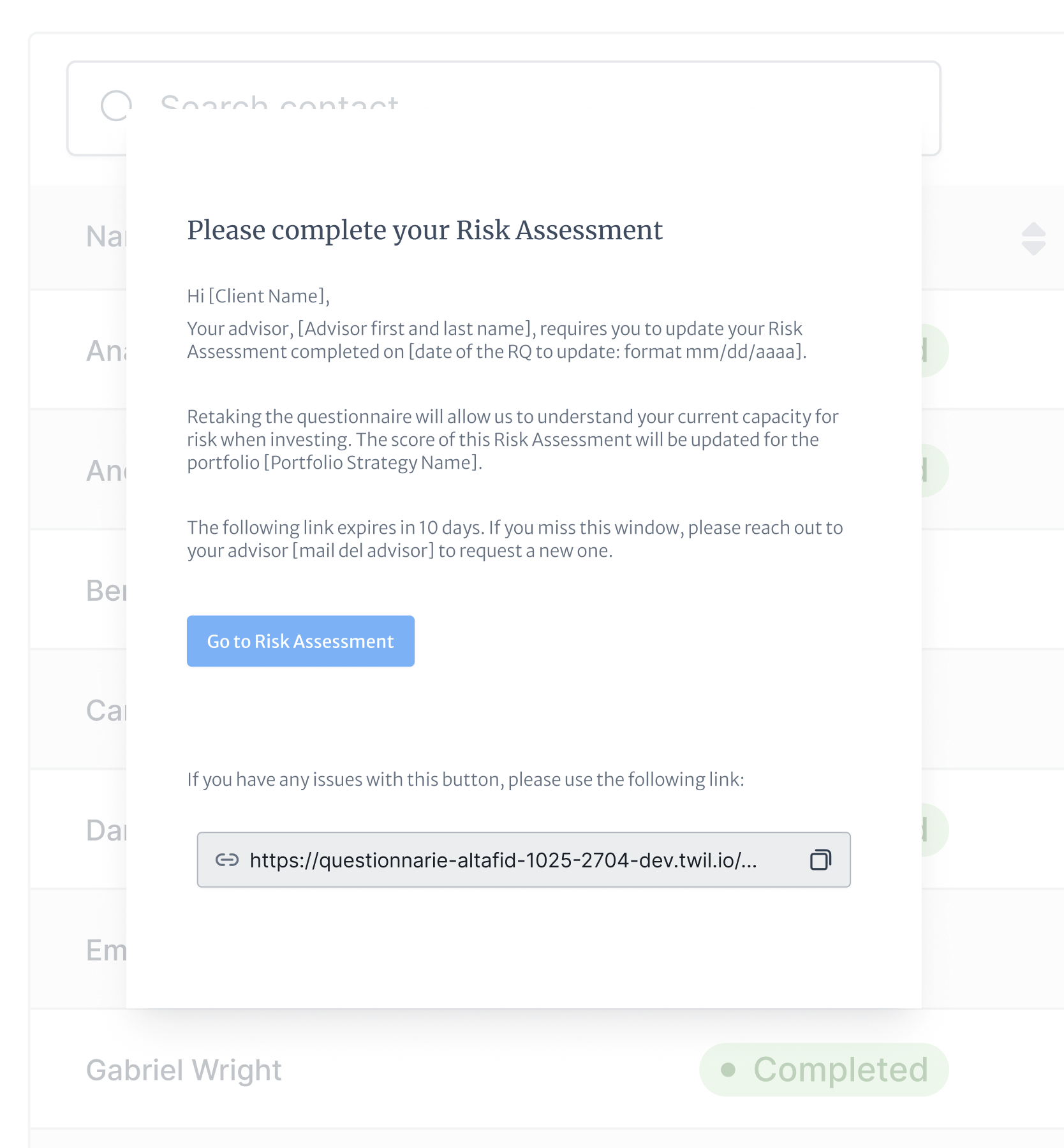
Task: Click the sort ascending up arrow
Action: (1033, 230)
